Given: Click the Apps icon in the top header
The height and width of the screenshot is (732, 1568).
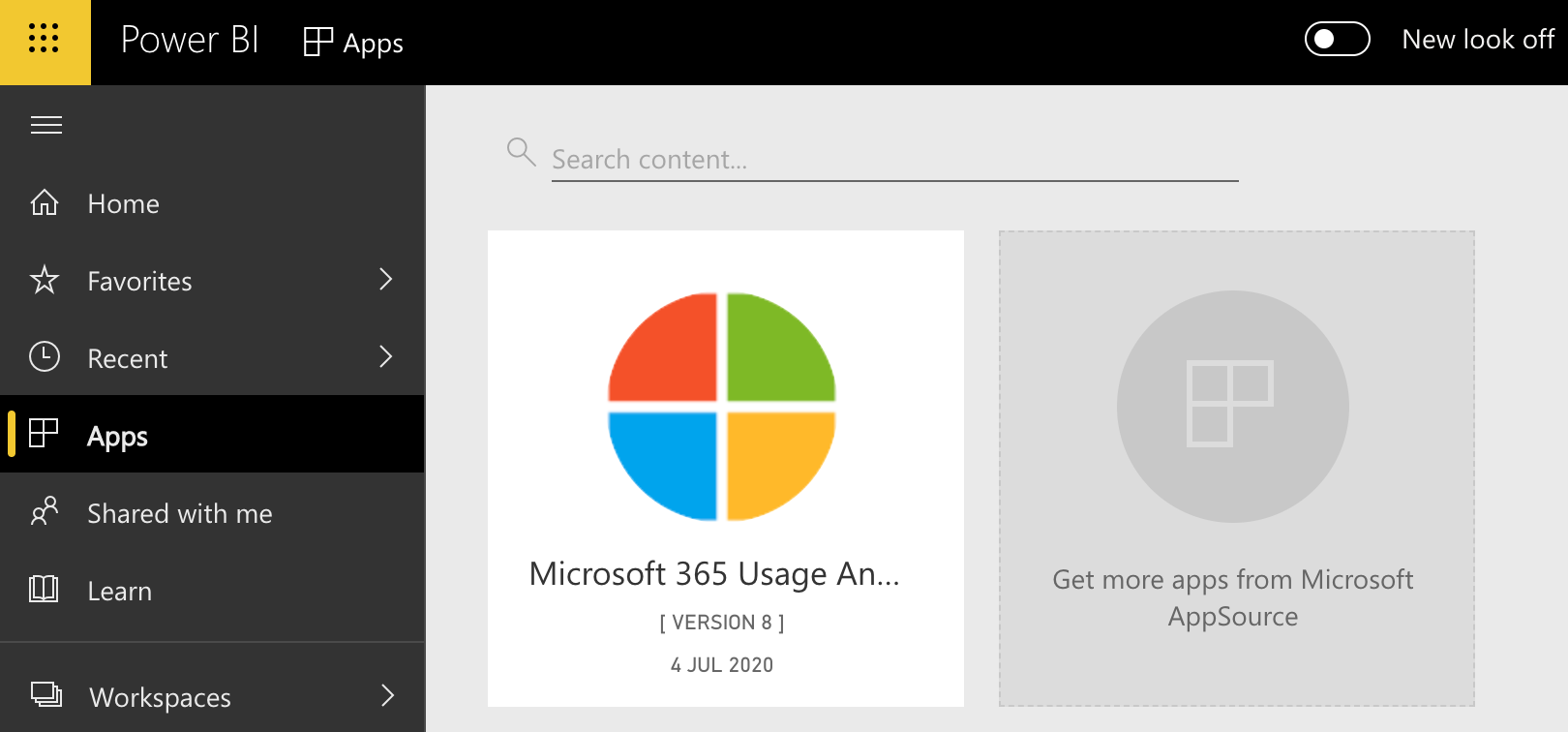Looking at the screenshot, I should click(318, 41).
